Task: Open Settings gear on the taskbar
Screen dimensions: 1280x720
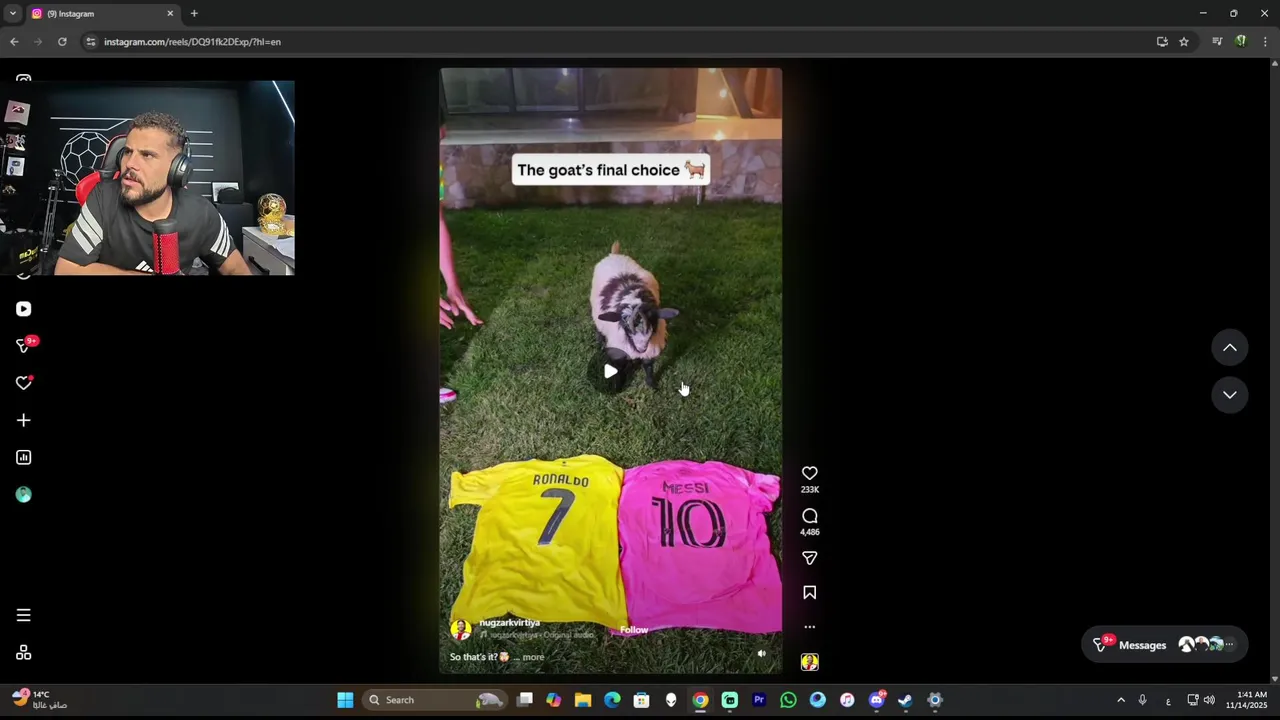Action: coord(935,700)
